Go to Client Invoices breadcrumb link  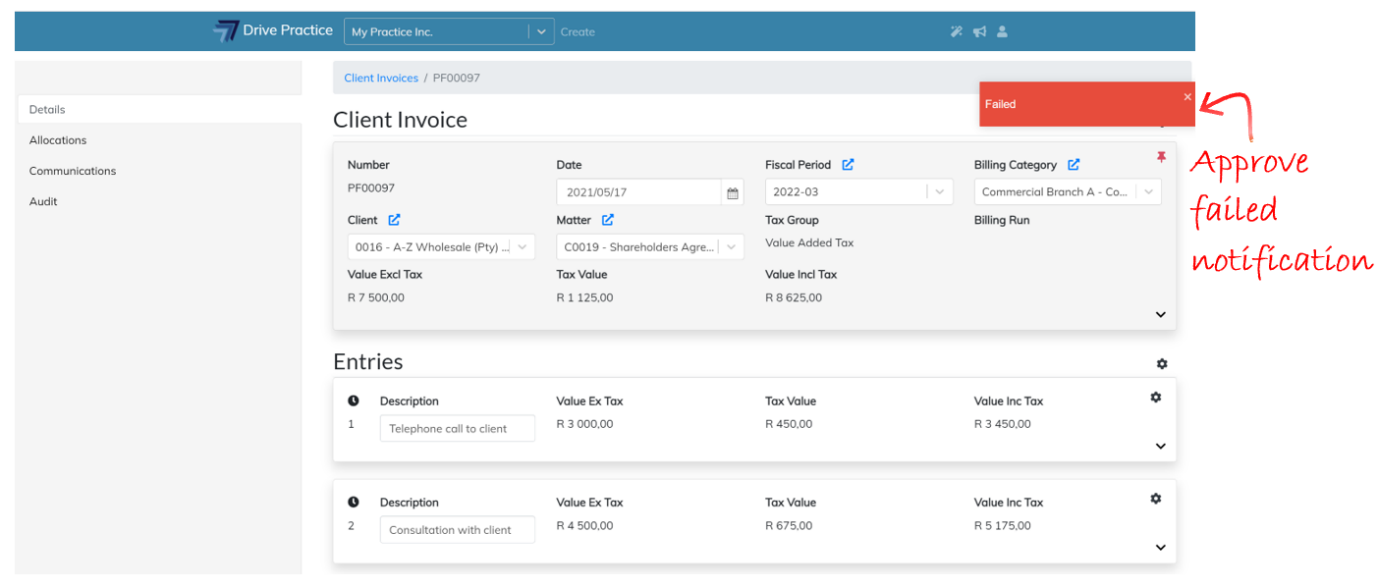point(381,78)
